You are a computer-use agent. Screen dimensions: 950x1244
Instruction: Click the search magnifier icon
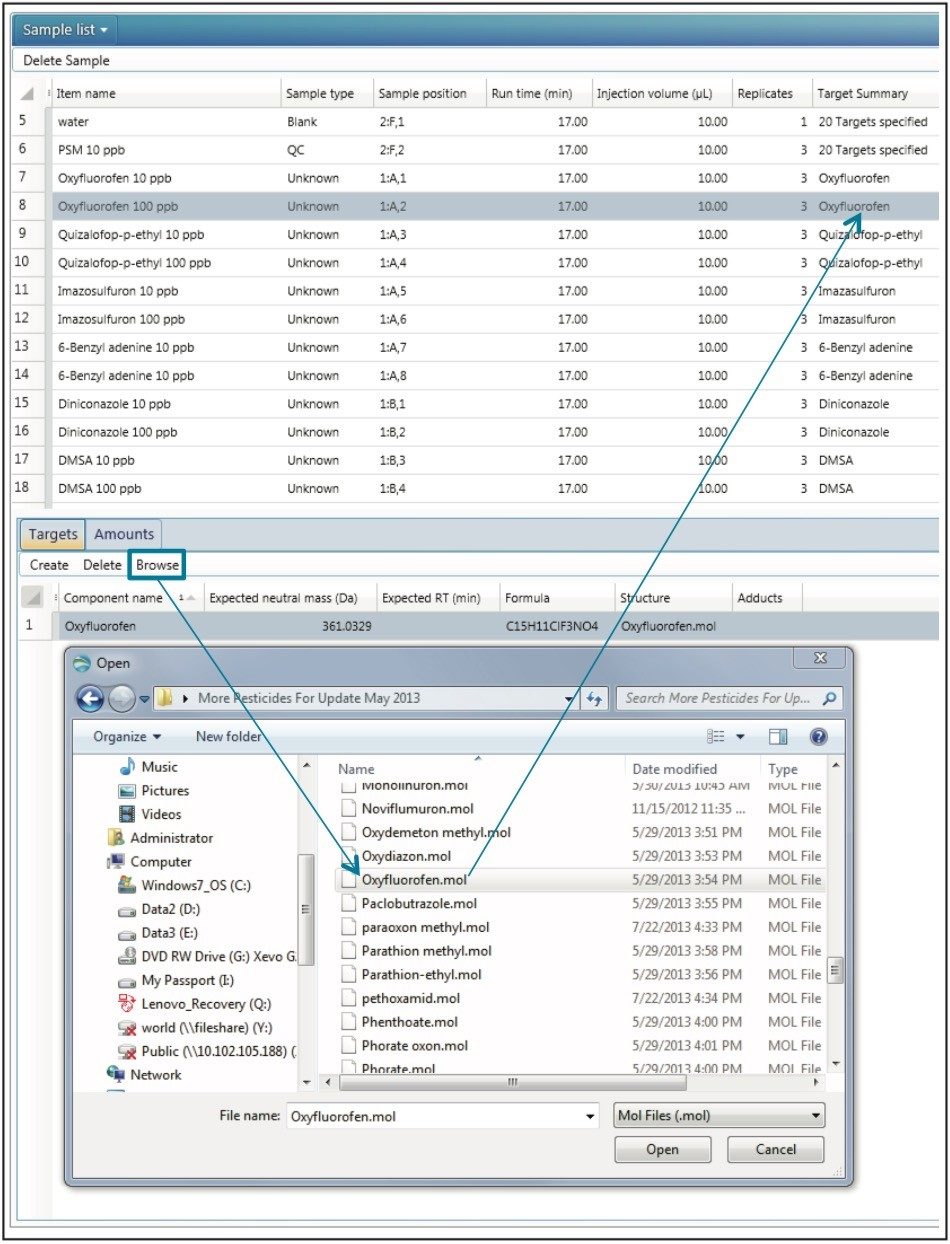click(x=829, y=698)
